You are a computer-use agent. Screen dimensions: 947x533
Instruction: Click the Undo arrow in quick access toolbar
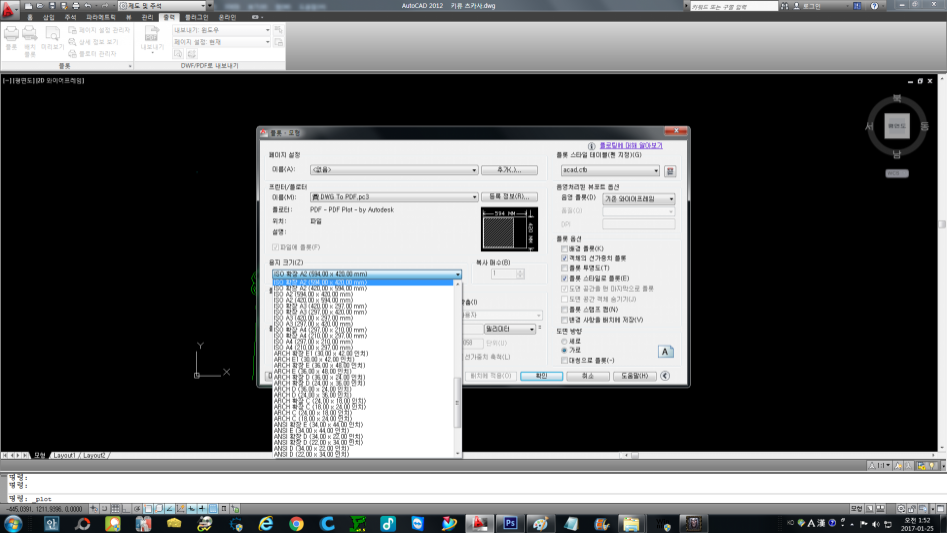[88, 5]
